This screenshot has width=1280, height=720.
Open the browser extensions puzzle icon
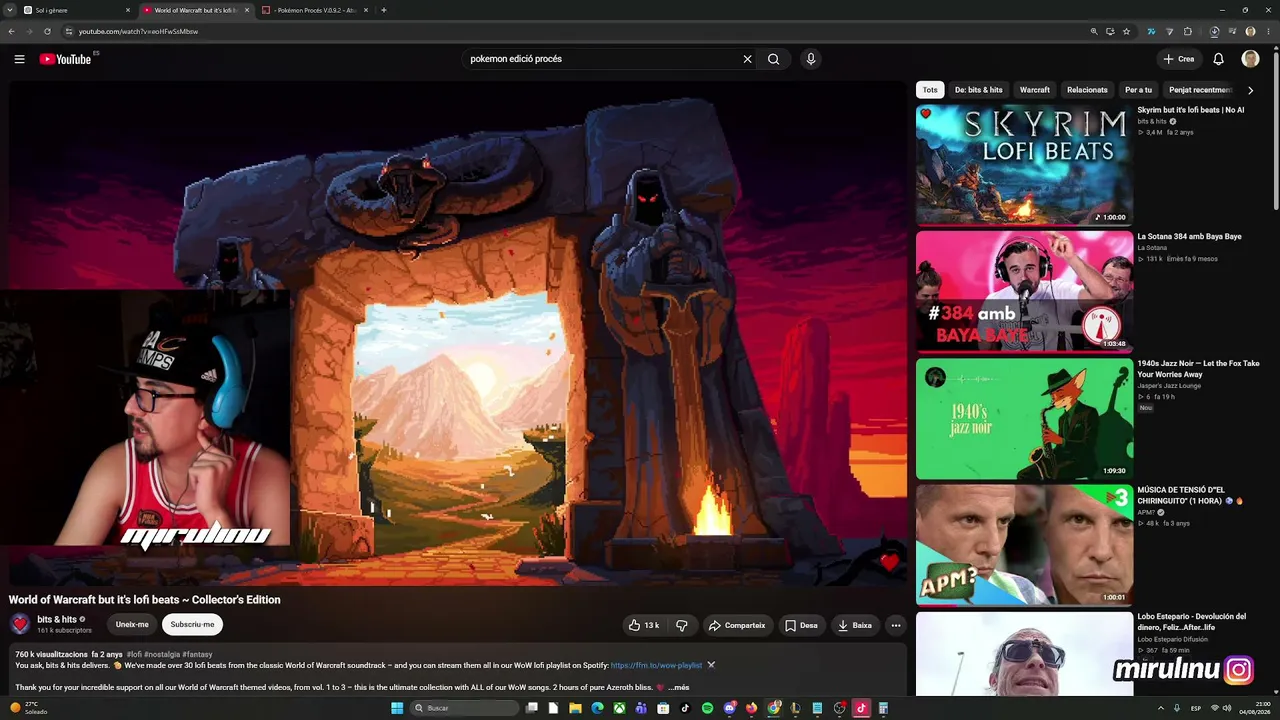[1188, 31]
